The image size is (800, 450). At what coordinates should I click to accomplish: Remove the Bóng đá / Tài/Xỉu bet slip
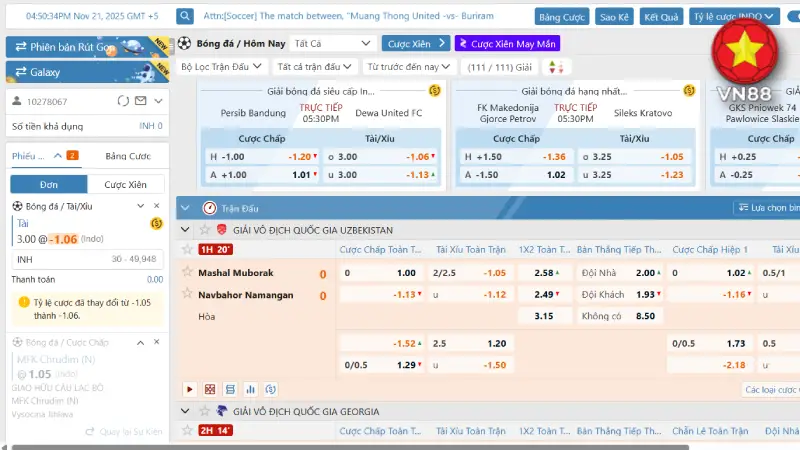[156, 206]
